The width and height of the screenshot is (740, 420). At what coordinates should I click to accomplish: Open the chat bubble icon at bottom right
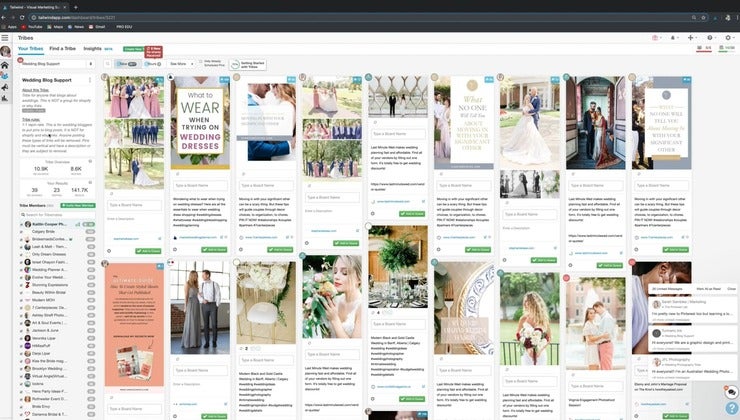(731, 392)
